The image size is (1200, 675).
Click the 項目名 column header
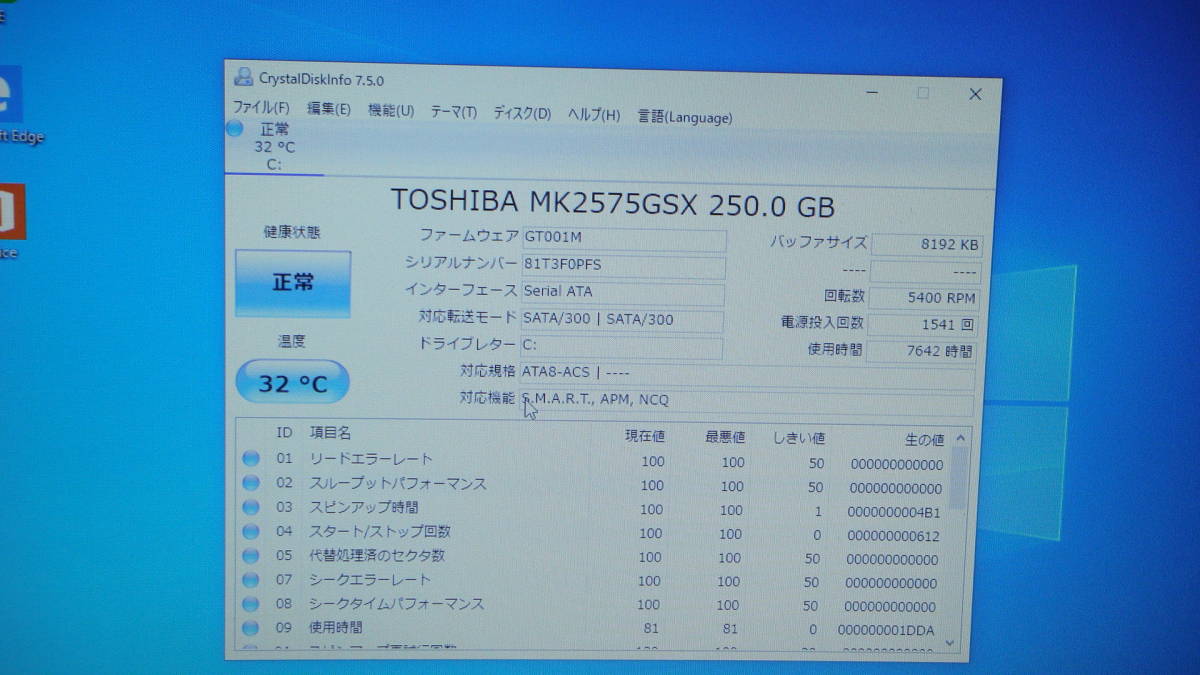coord(330,432)
